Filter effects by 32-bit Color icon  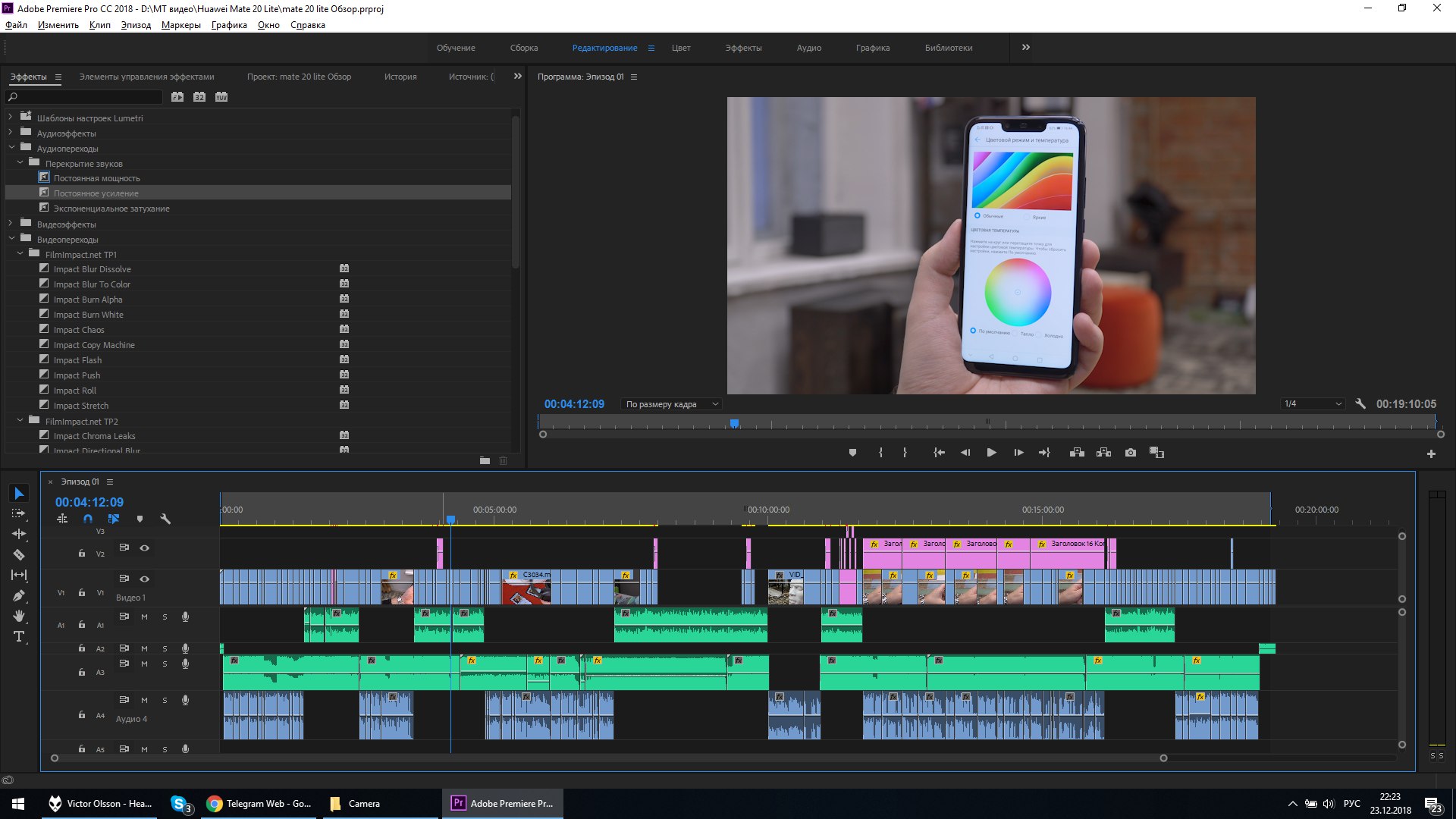click(x=199, y=97)
